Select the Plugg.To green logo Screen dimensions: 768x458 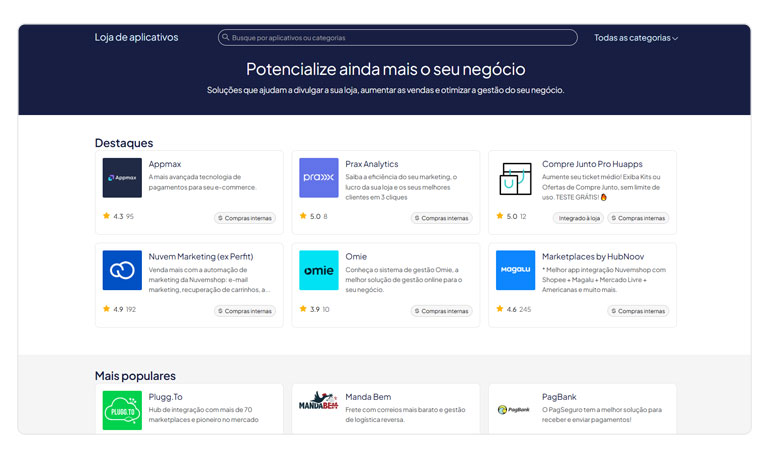(122, 410)
